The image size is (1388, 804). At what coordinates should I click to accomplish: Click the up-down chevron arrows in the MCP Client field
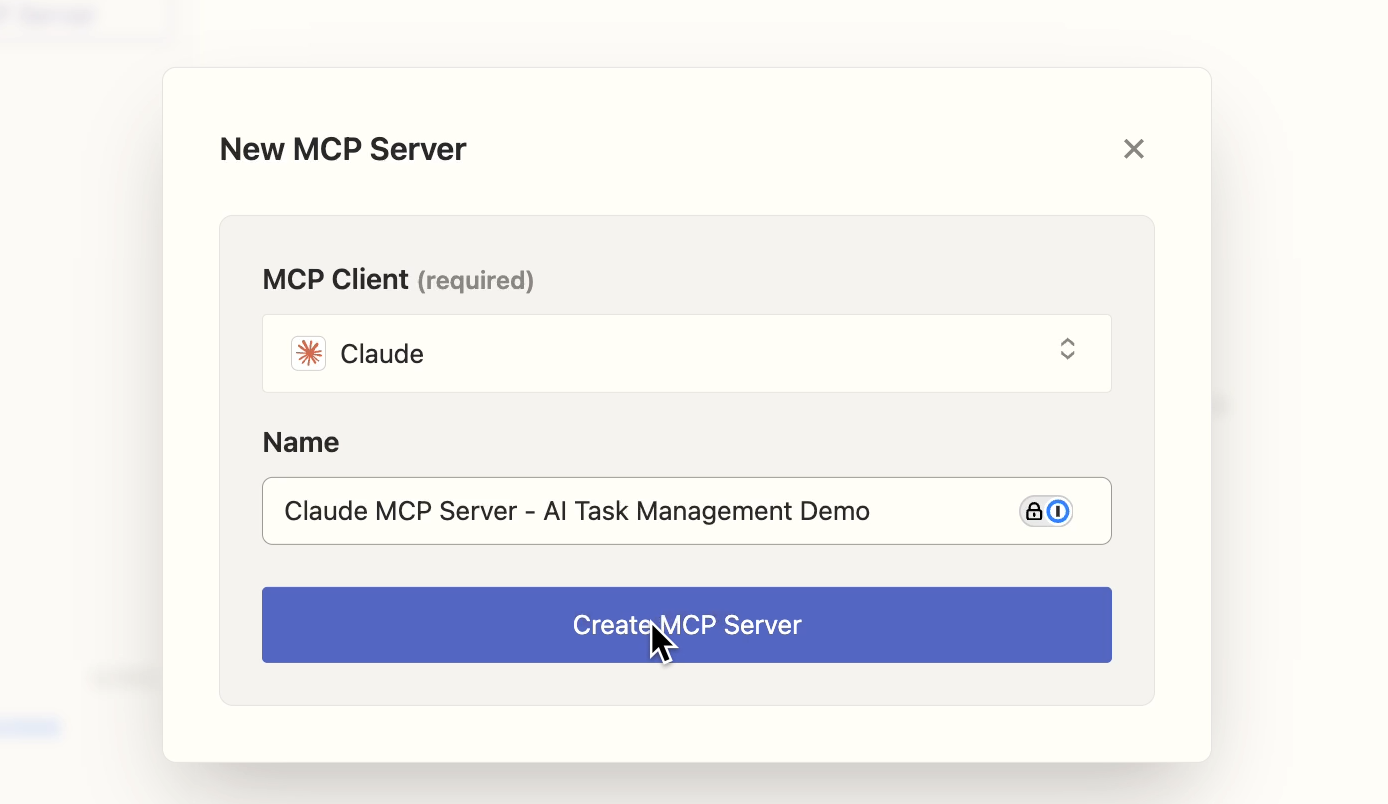click(1067, 349)
